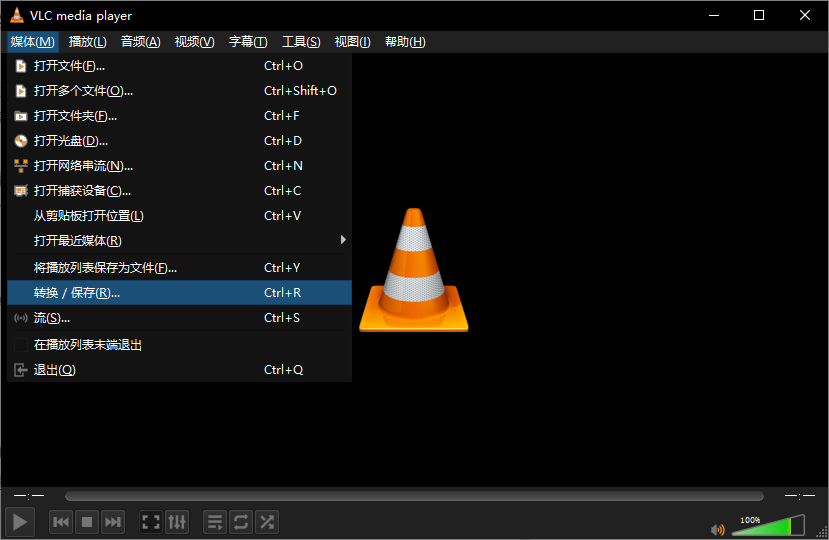Stop playback with the stop button
The width and height of the screenshot is (829, 540).
pos(87,522)
